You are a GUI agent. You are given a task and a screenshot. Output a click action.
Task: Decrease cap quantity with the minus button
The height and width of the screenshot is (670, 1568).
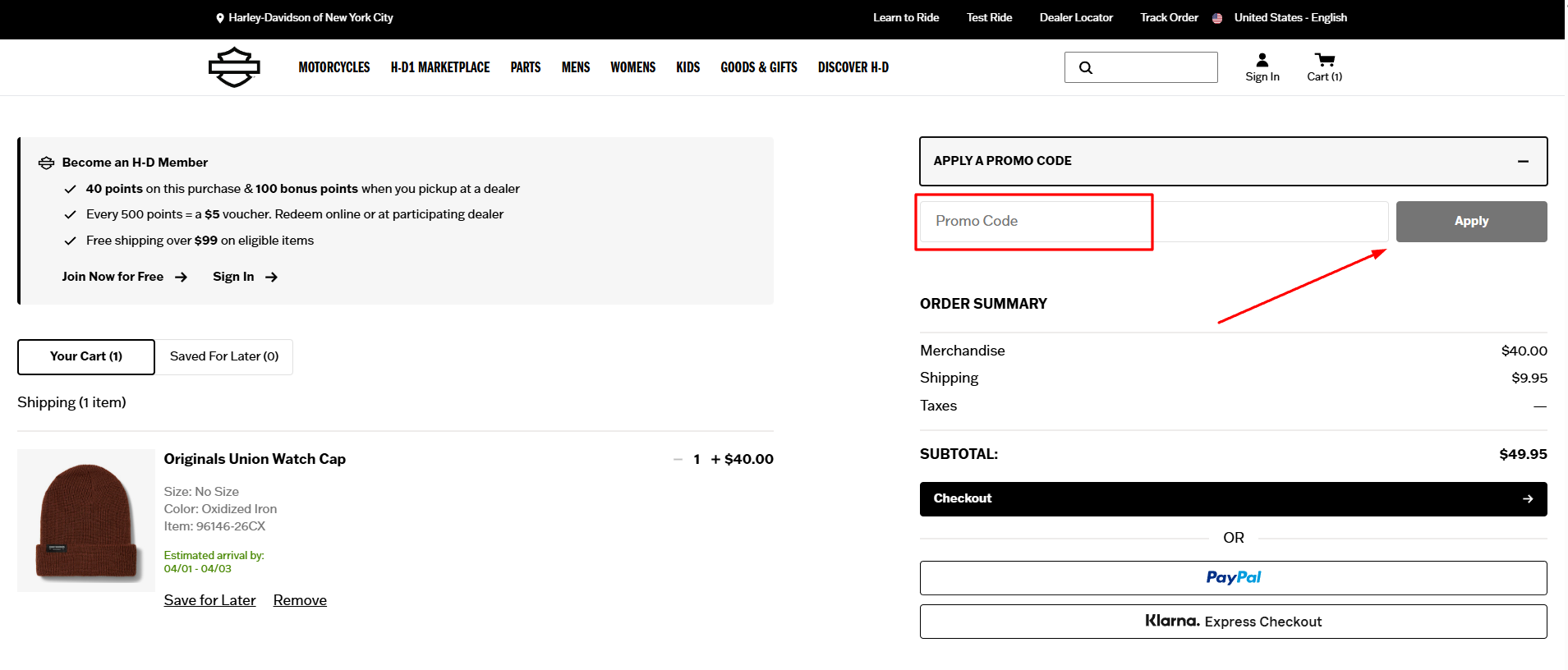pyautogui.click(x=678, y=460)
